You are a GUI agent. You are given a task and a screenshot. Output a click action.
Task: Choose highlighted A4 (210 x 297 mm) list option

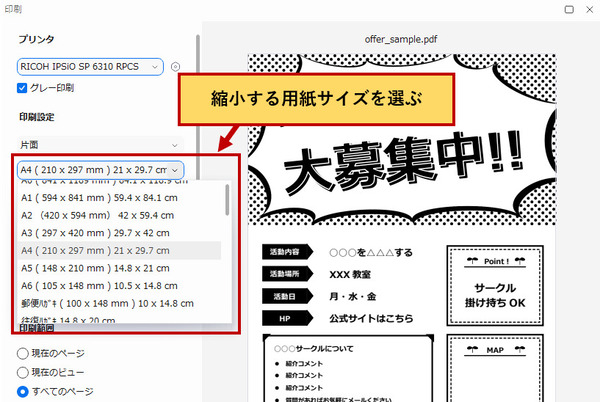click(x=119, y=251)
